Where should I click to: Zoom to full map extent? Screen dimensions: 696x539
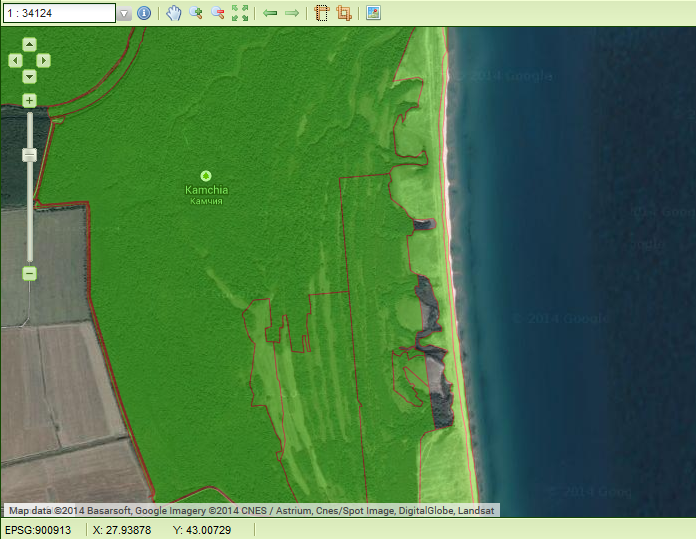[240, 13]
